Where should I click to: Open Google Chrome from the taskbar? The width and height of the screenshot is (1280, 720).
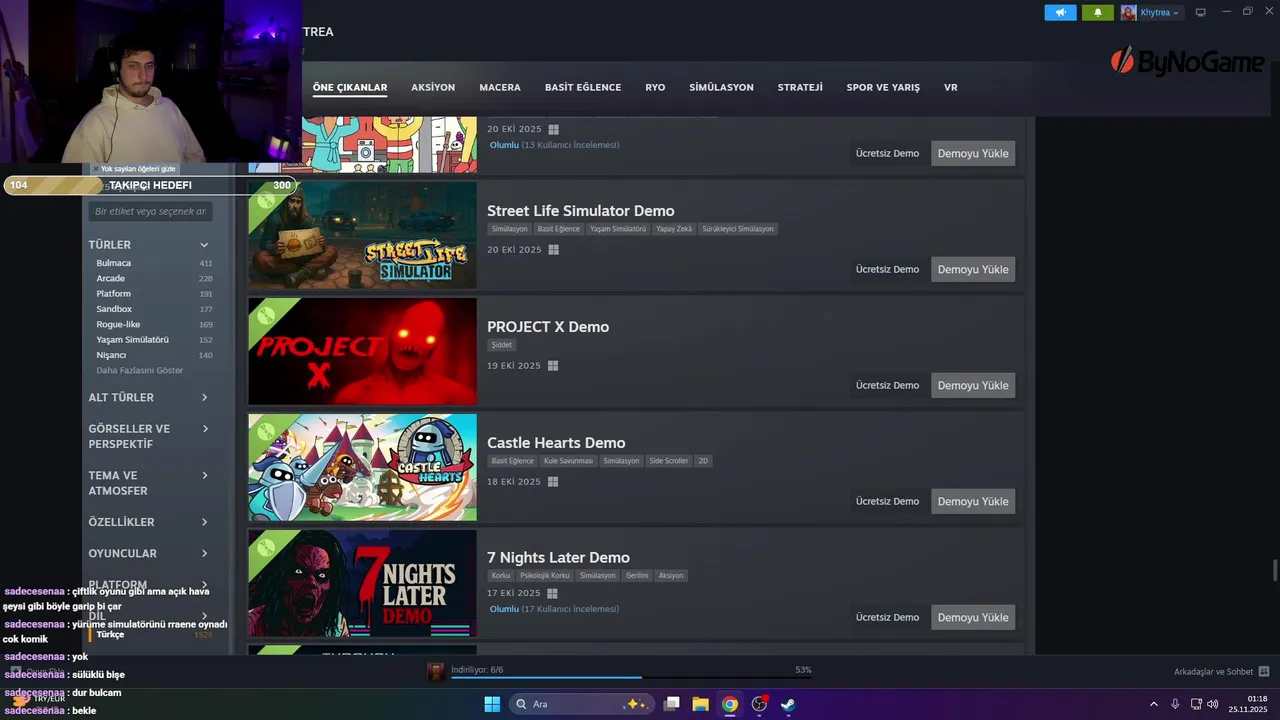pos(730,704)
